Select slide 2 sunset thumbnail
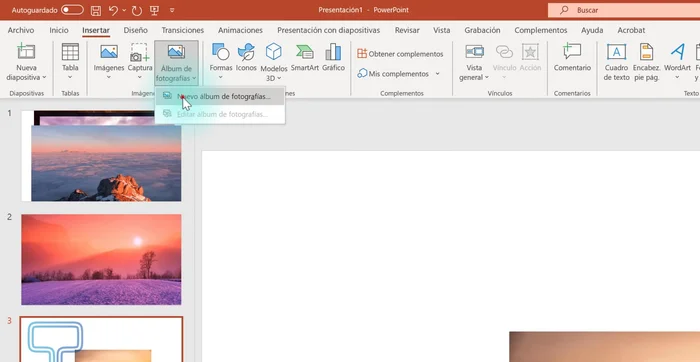The image size is (700, 362). pos(101,259)
